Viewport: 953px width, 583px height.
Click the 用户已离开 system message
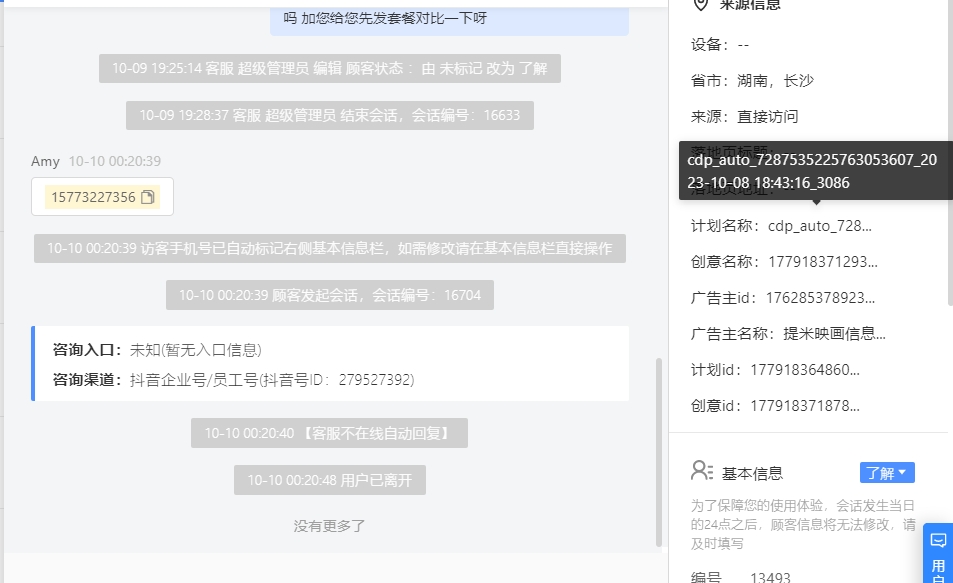[x=329, y=480]
